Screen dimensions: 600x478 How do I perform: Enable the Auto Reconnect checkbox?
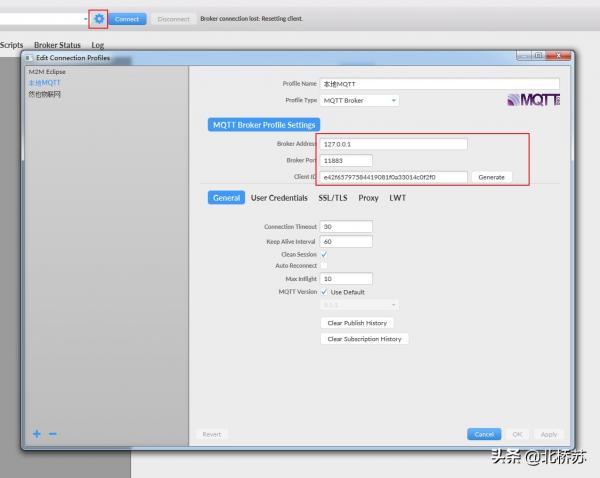coord(324,266)
